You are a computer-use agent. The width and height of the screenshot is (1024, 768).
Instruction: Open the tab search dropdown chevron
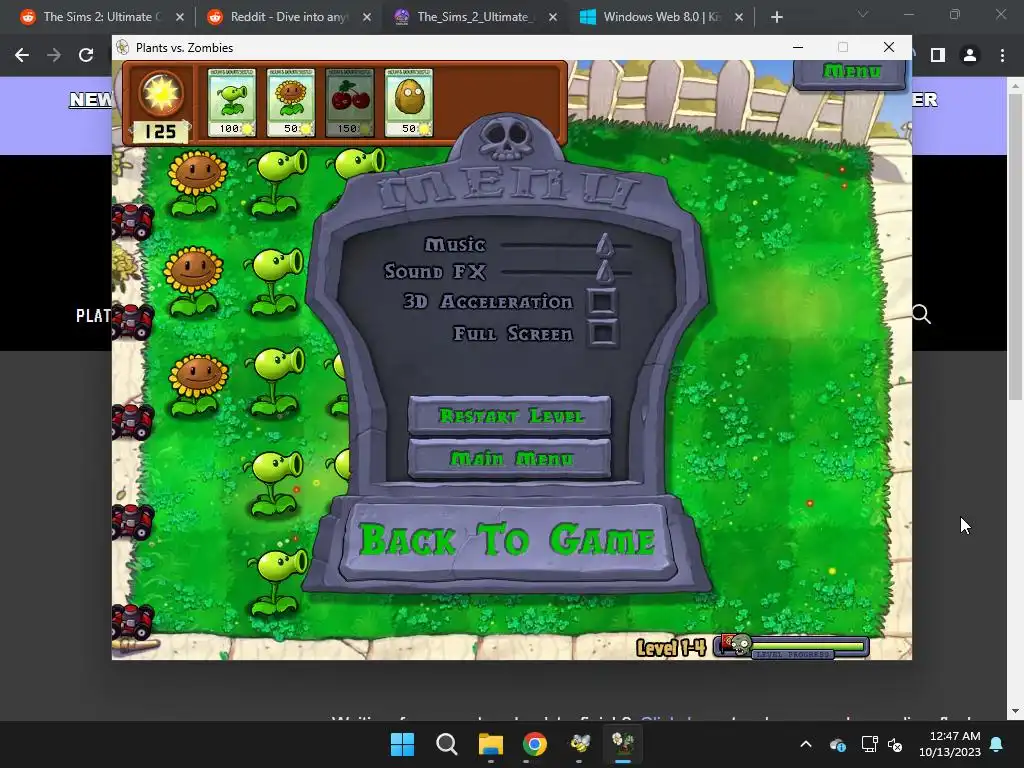[863, 14]
